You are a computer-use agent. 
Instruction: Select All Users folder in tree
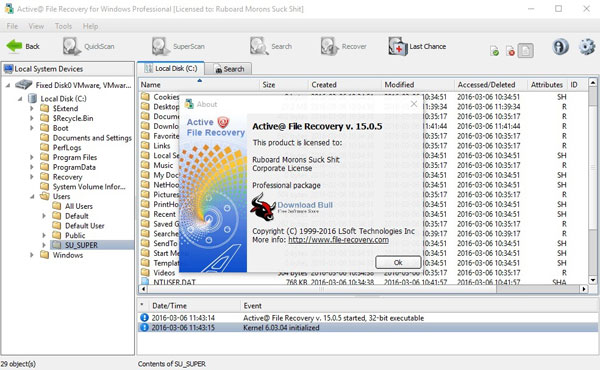pyautogui.click(x=78, y=206)
